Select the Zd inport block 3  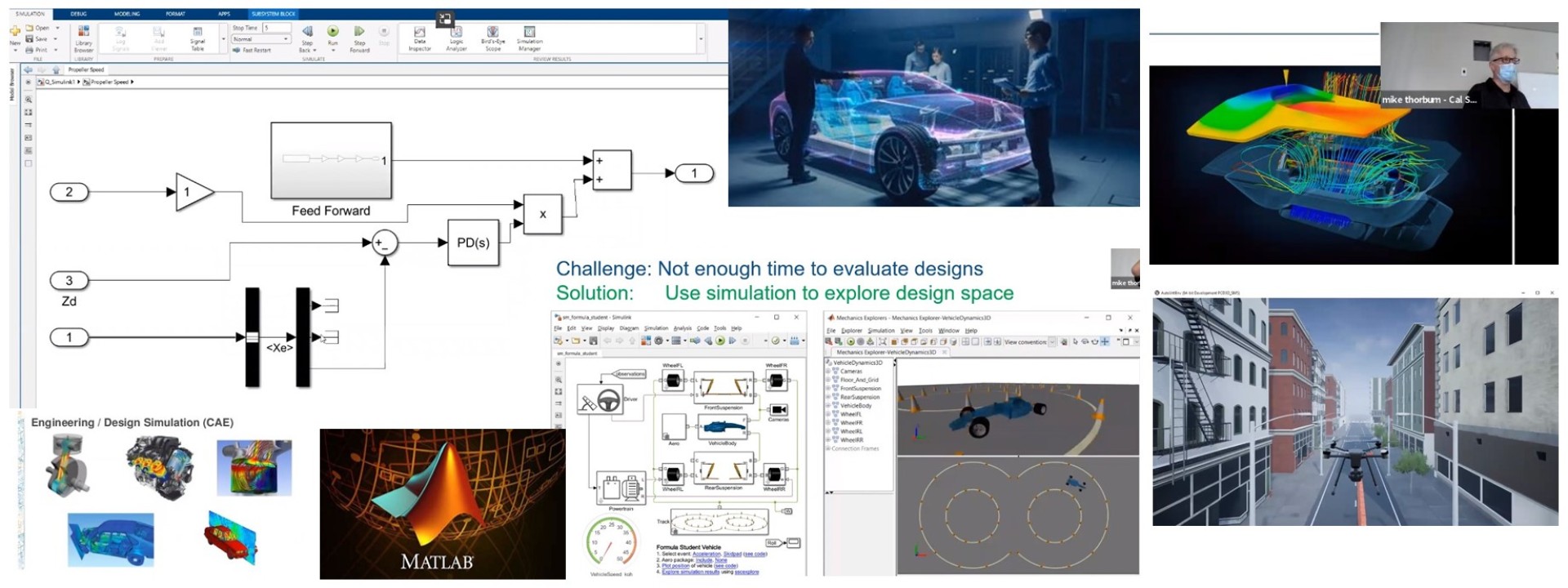[x=69, y=281]
